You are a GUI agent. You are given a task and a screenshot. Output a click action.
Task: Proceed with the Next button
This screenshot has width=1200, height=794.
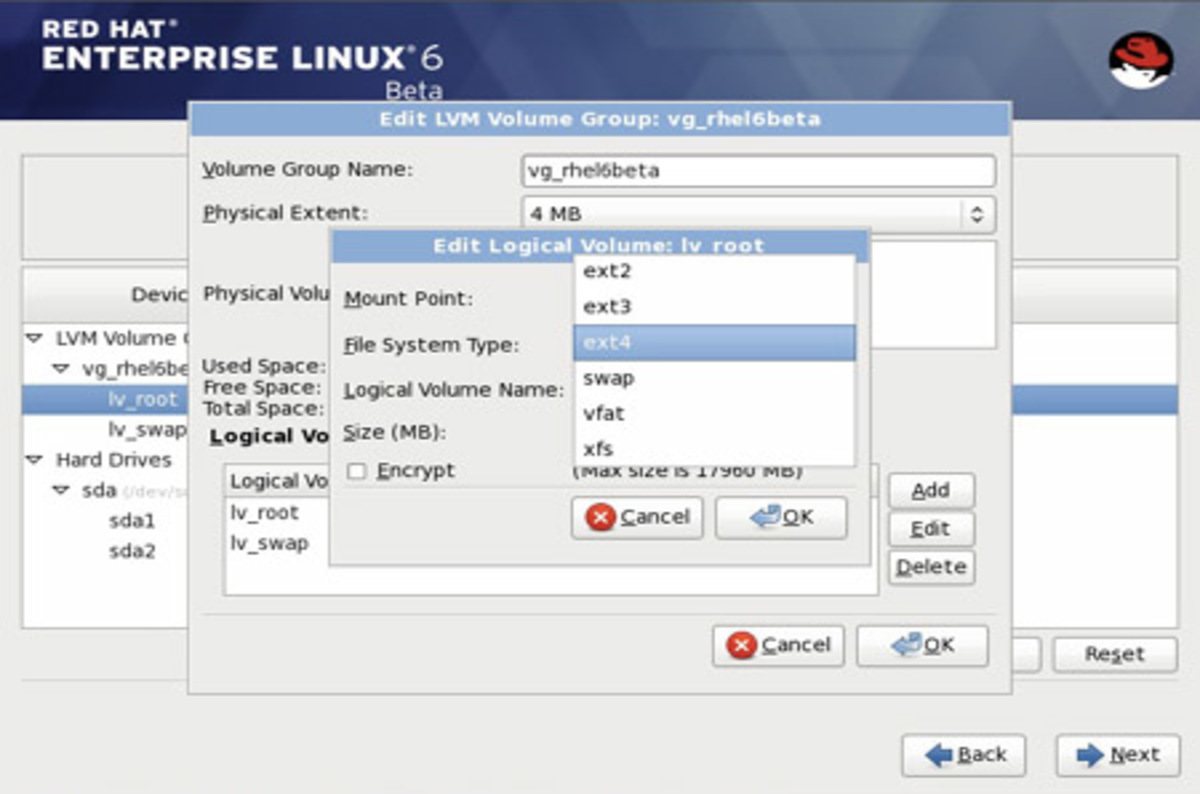(1117, 756)
